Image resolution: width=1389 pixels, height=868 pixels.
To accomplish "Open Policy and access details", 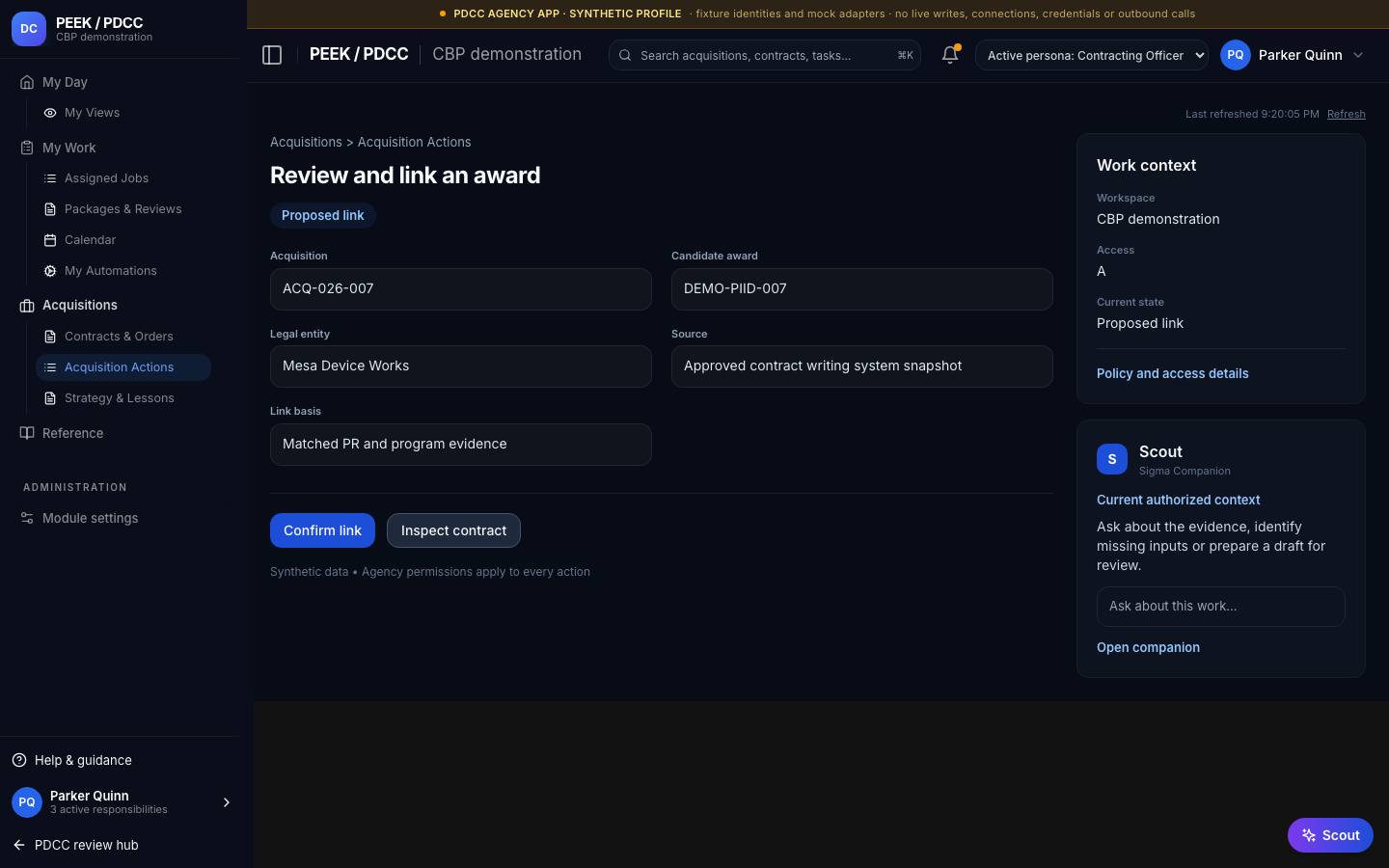I will point(1173,373).
